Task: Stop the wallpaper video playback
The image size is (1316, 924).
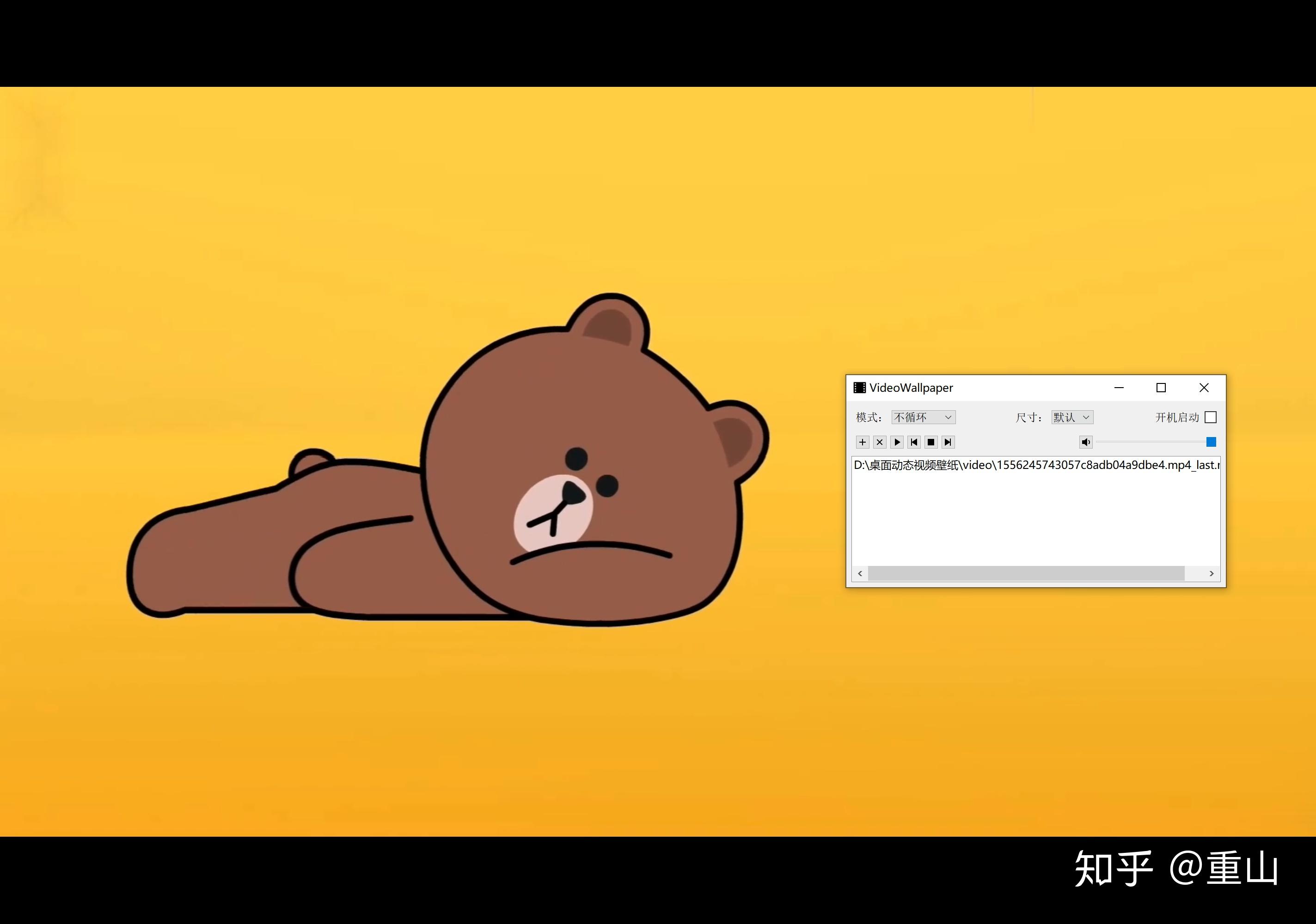Action: 931,442
